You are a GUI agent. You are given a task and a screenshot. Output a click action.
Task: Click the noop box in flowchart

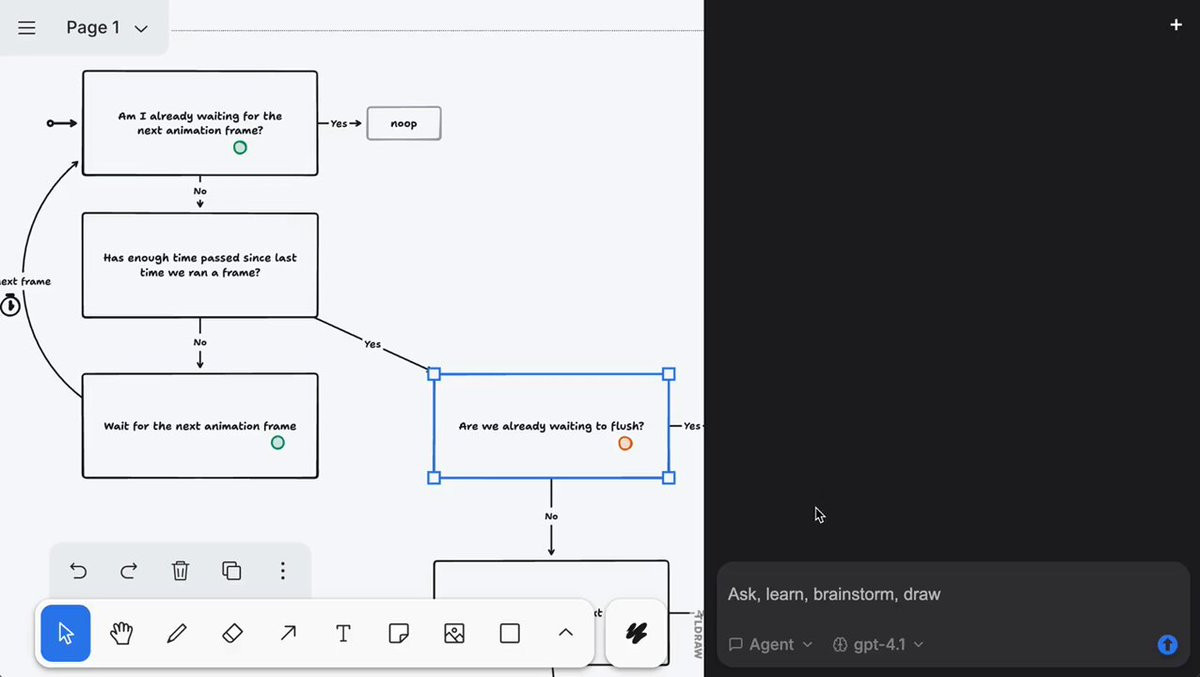click(x=404, y=123)
